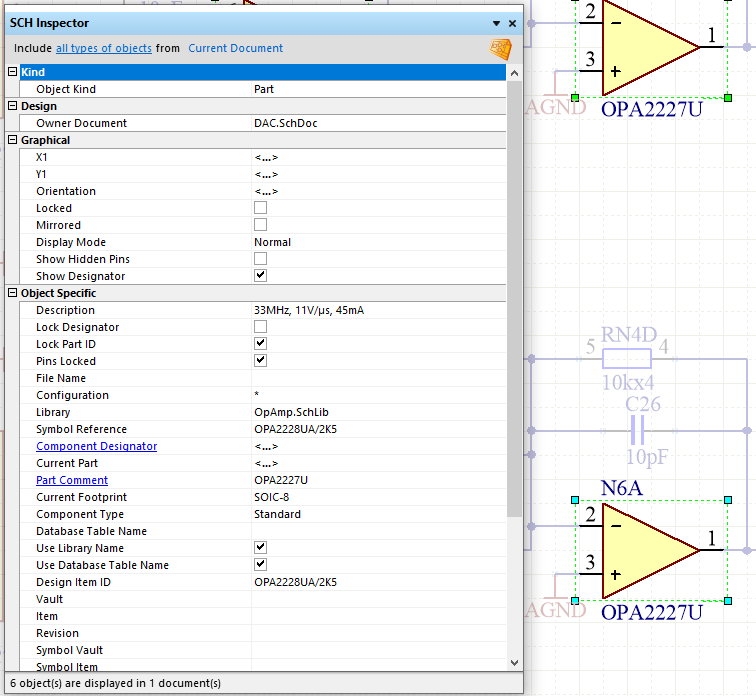Toggle the Mirrored checkbox
The width and height of the screenshot is (756, 696).
260,225
